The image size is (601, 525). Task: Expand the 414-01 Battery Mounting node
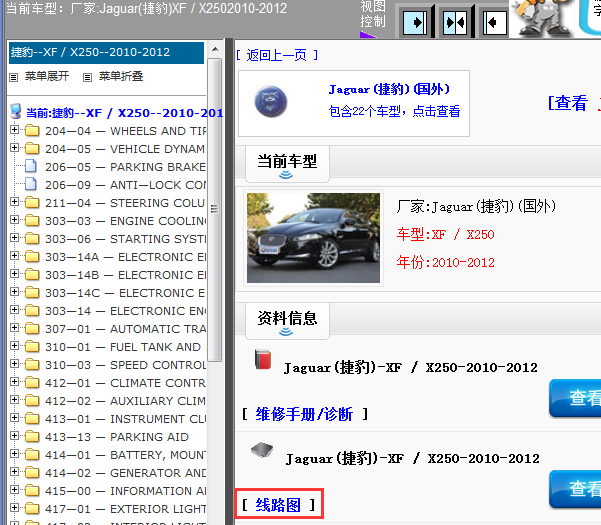tap(15, 454)
